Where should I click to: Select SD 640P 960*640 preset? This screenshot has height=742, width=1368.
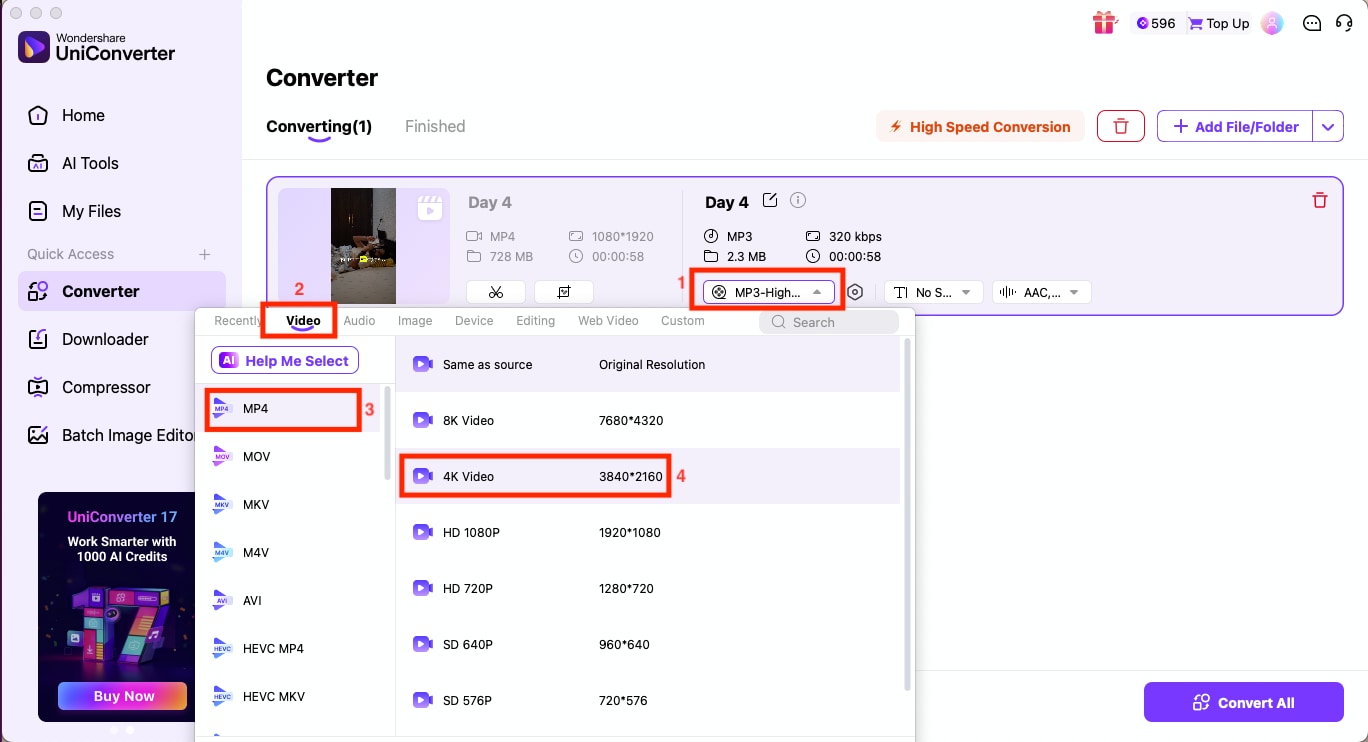pos(648,644)
